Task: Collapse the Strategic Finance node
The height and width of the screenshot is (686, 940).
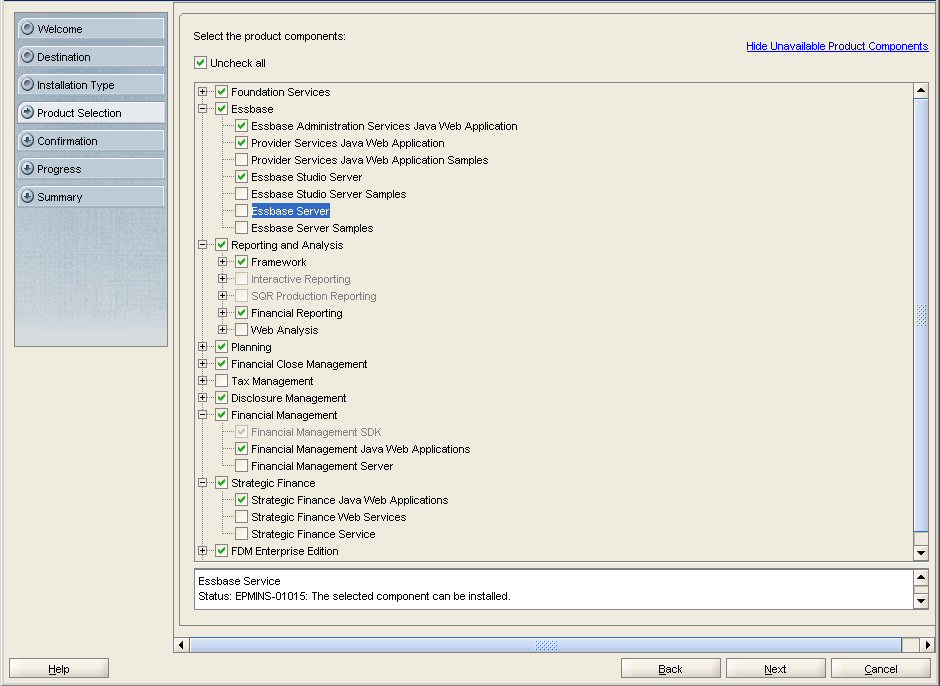Action: tap(203, 483)
